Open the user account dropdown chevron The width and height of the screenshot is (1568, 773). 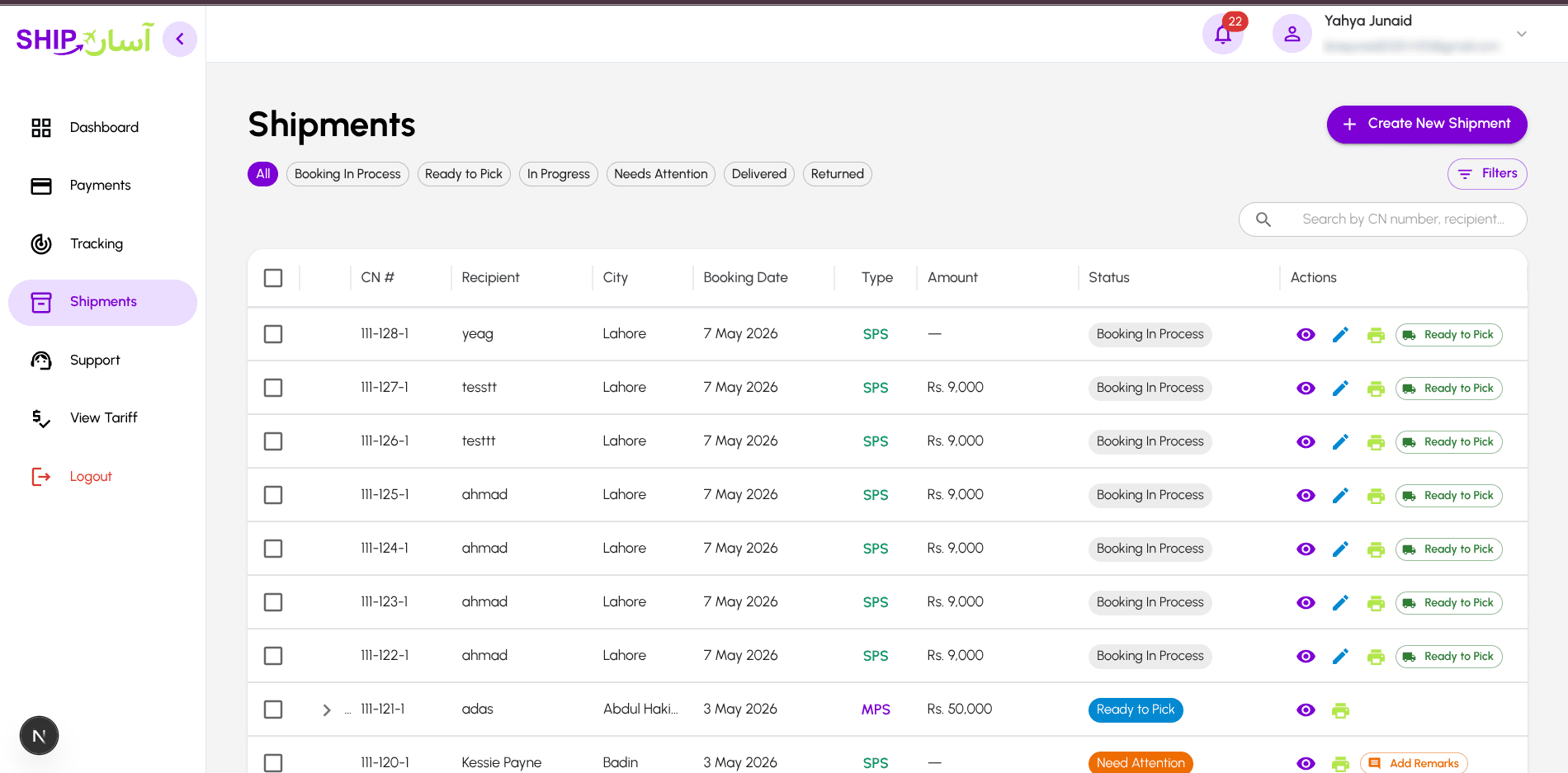(x=1522, y=34)
